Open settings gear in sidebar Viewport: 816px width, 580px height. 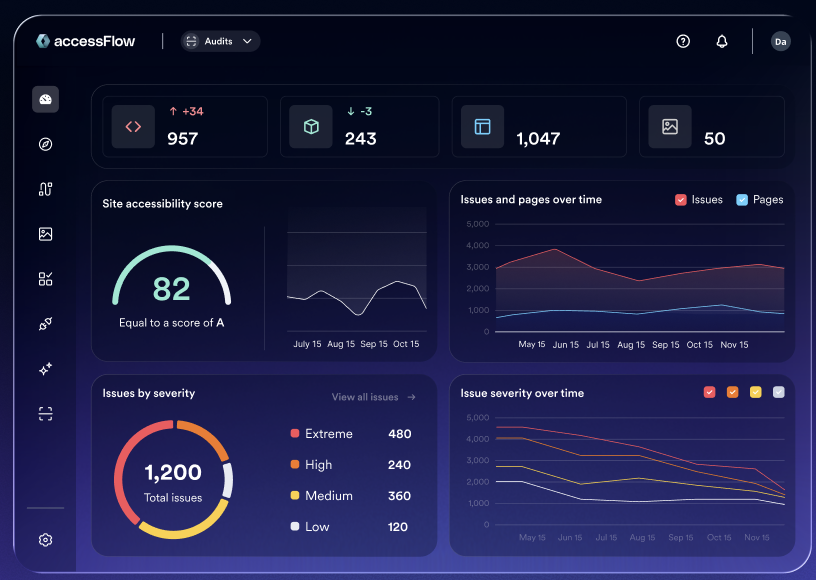tap(45, 540)
